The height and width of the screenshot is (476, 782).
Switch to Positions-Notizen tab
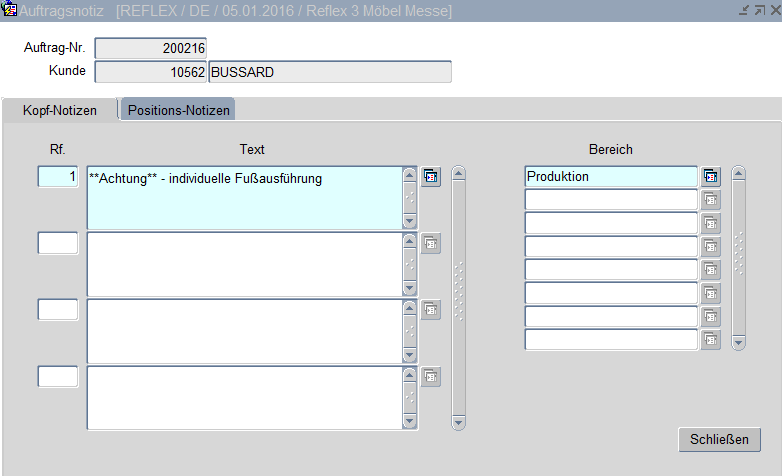point(179,110)
